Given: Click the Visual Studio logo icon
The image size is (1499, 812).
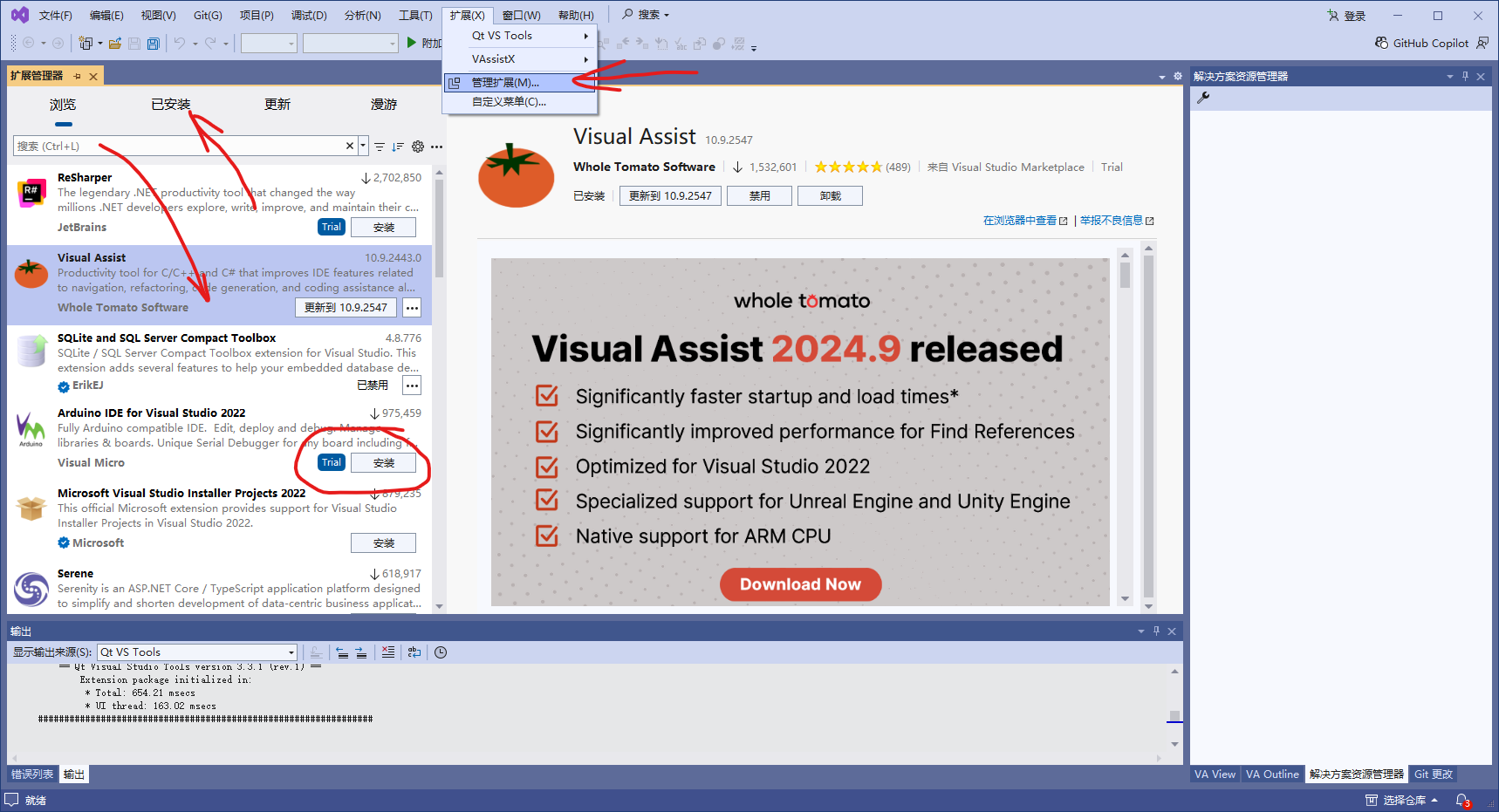Looking at the screenshot, I should click(x=19, y=15).
